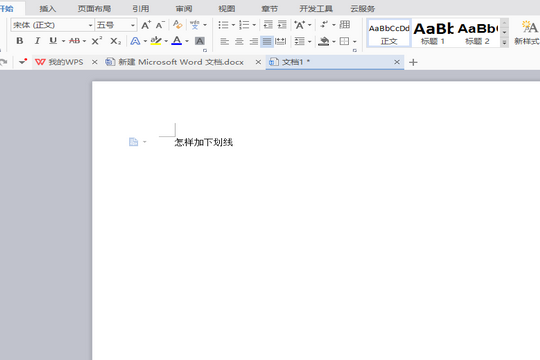
Task: Open the 页面布局 ribbon tab
Action: coord(94,9)
